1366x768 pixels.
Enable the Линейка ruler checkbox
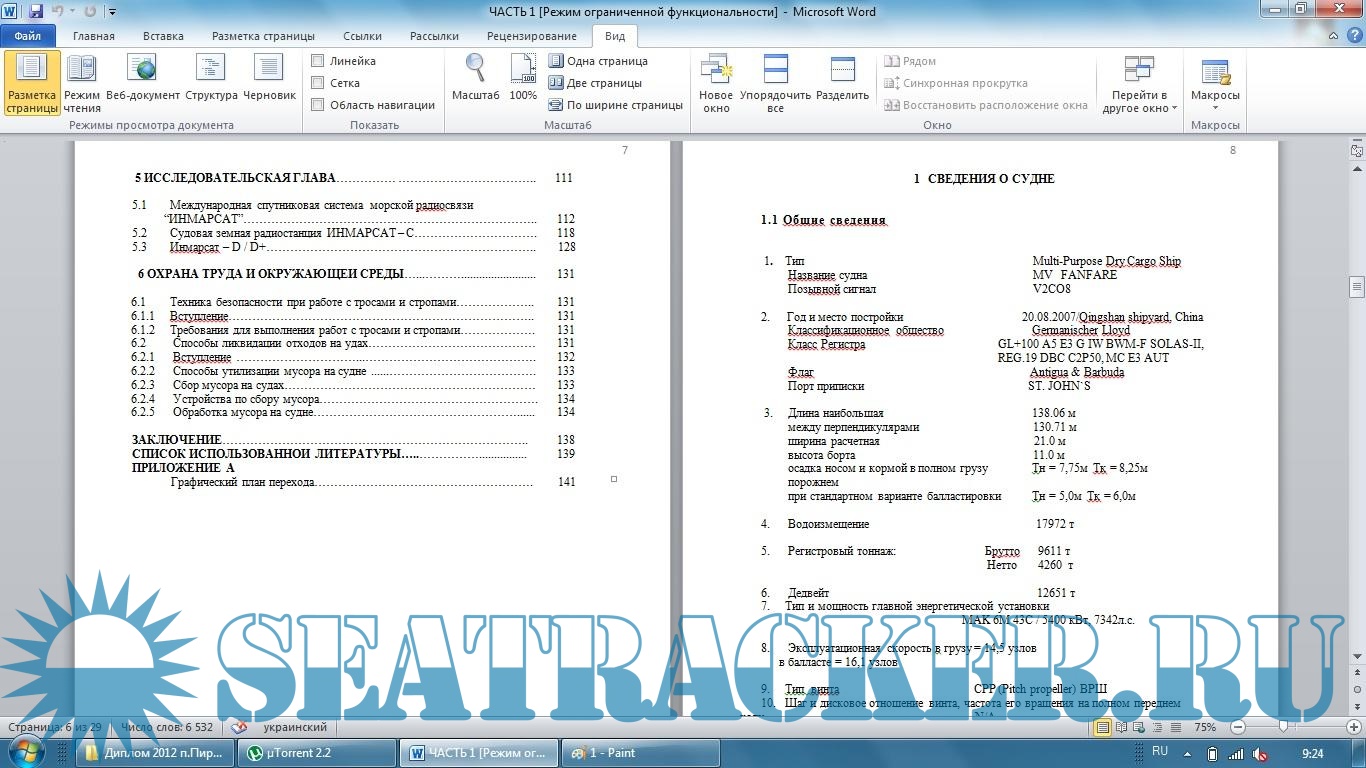click(318, 61)
